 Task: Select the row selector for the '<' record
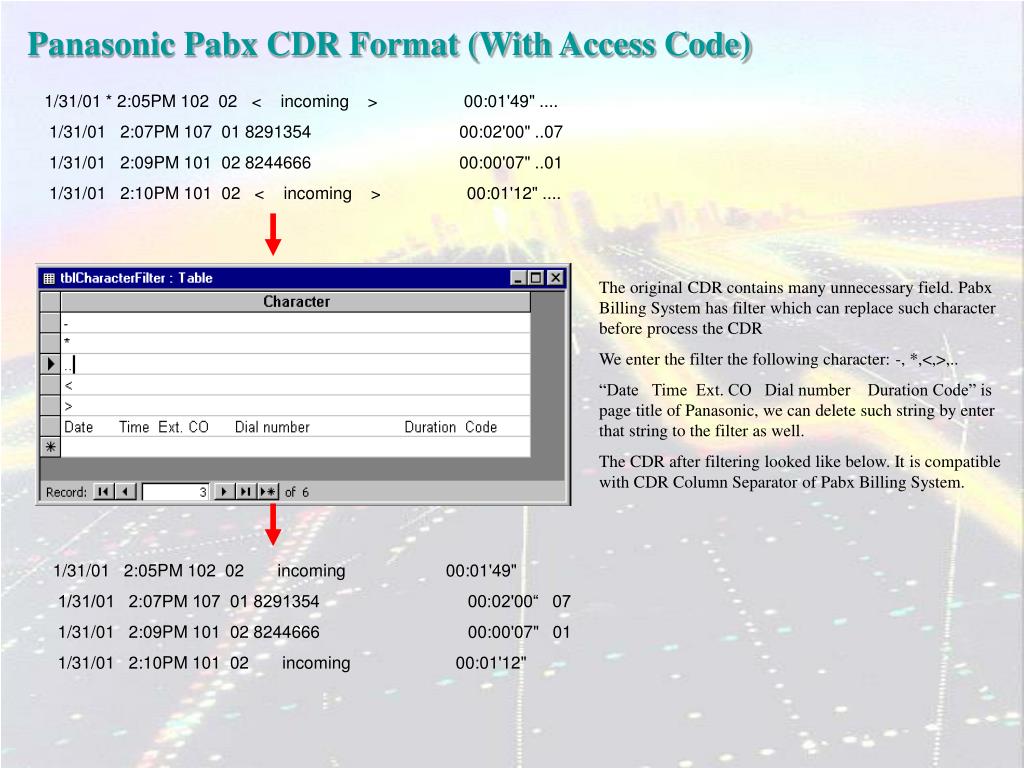50,385
